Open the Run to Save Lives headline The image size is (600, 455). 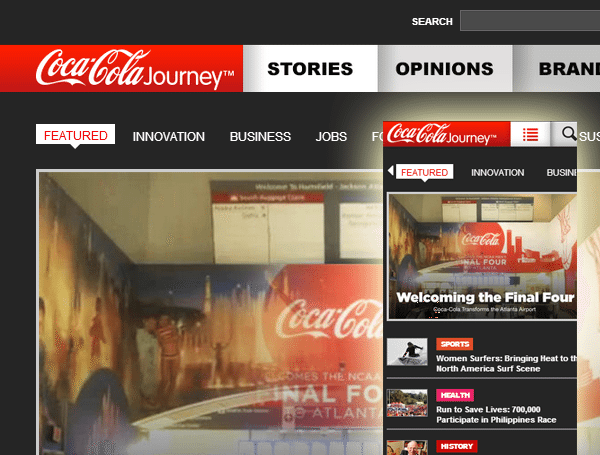[496, 414]
